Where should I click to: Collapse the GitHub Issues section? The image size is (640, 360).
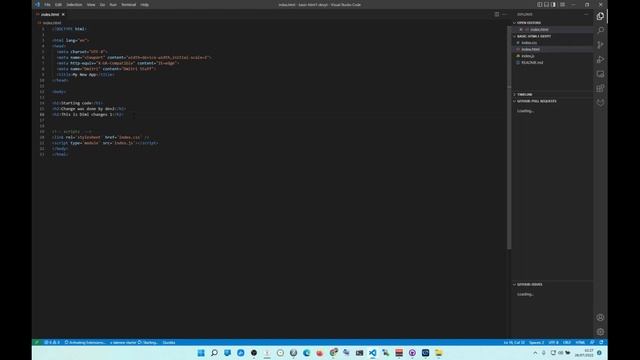coord(529,284)
